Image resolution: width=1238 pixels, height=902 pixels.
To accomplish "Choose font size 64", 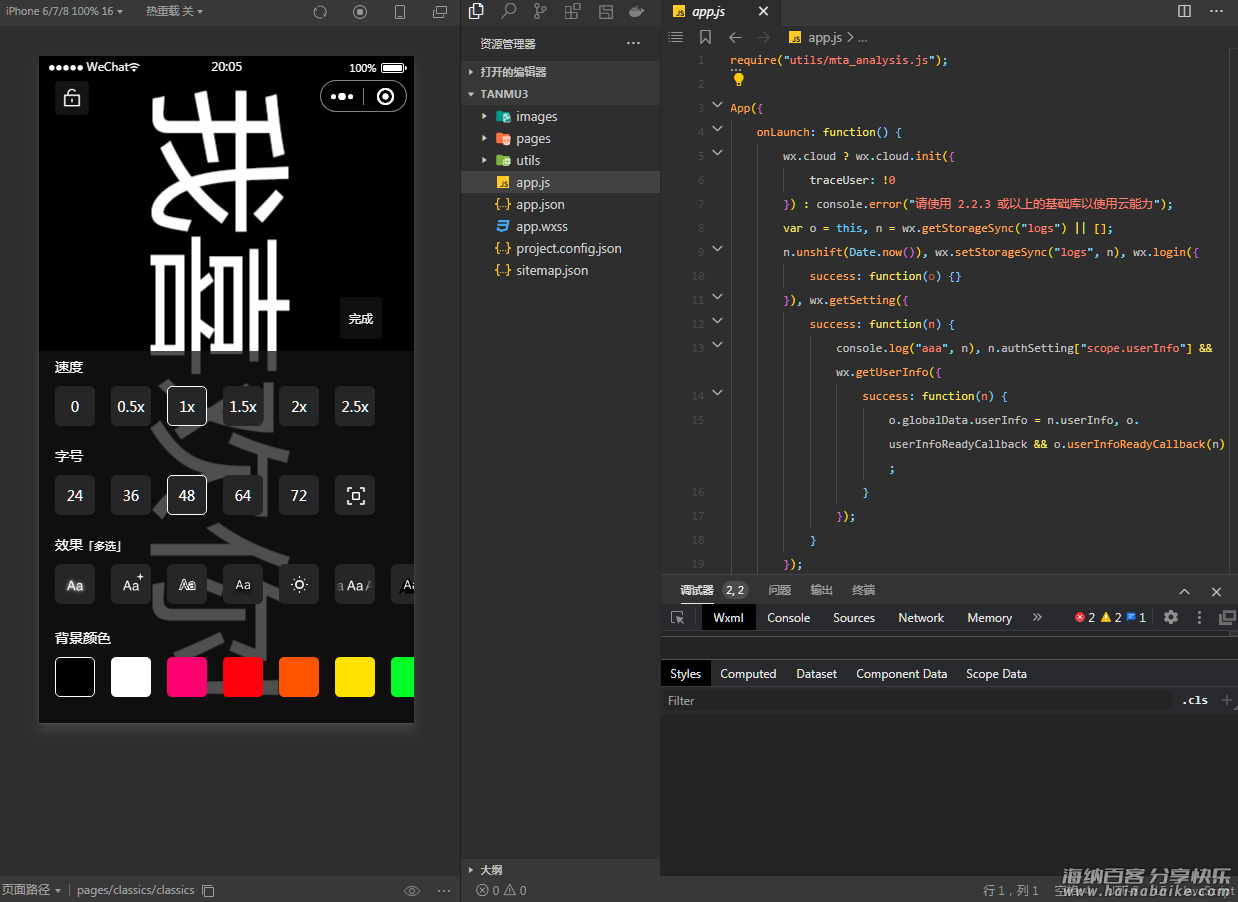I will [x=243, y=495].
